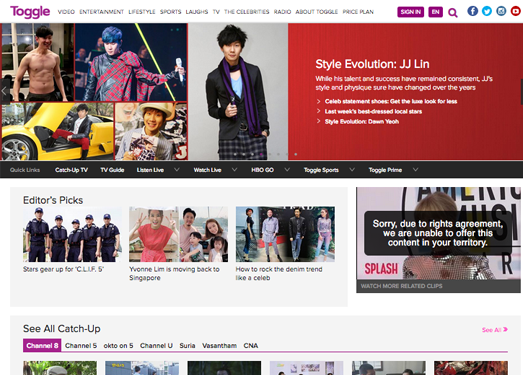Switch language with the EN button
The image size is (523, 375).
[435, 12]
